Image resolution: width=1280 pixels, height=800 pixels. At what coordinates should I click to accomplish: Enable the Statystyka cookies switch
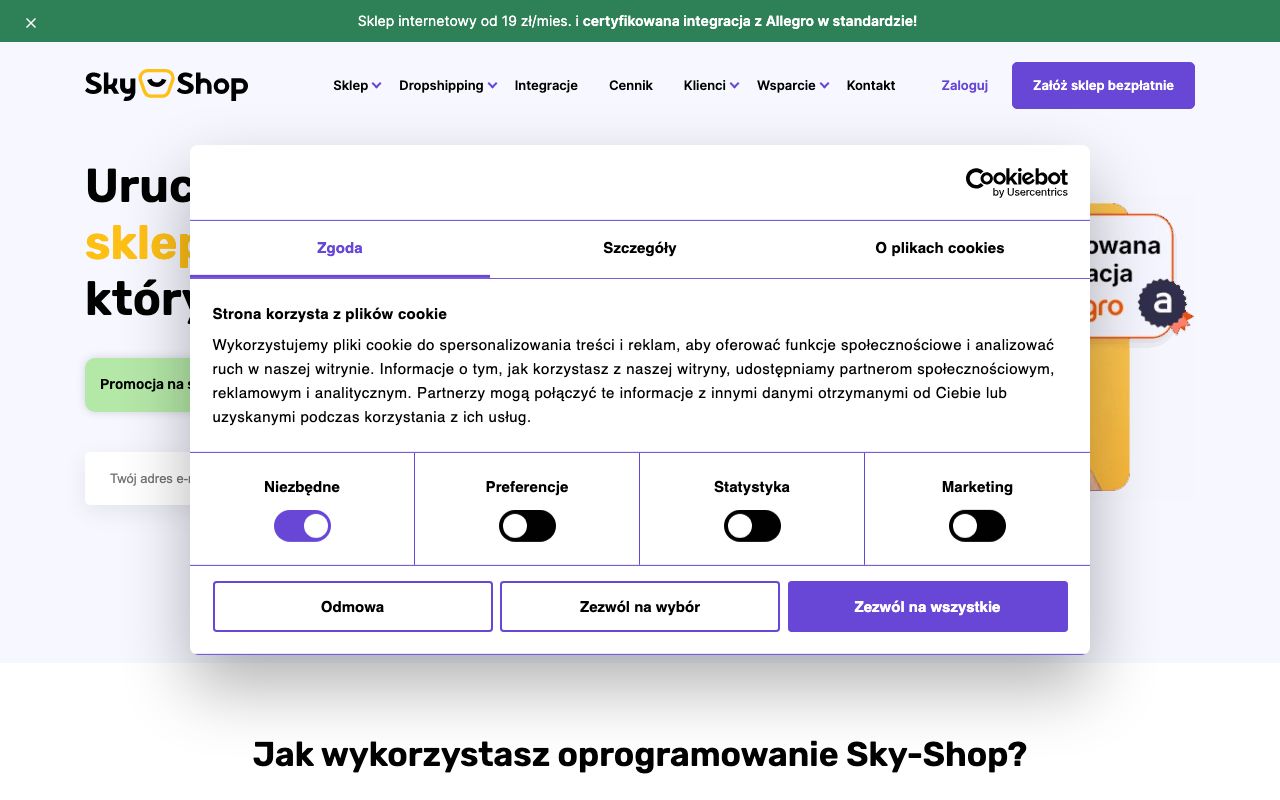point(752,526)
